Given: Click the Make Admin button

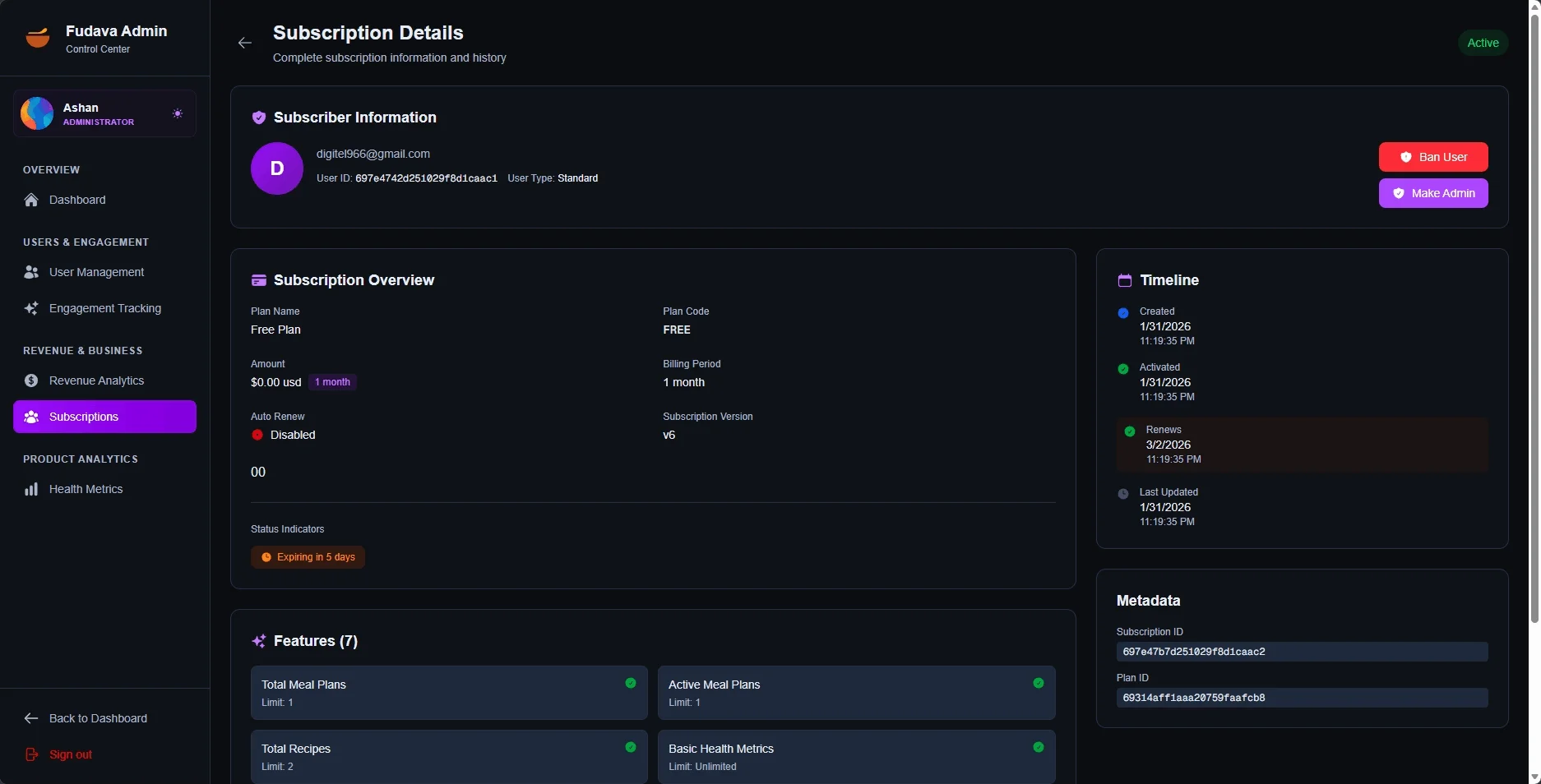Looking at the screenshot, I should pyautogui.click(x=1432, y=193).
